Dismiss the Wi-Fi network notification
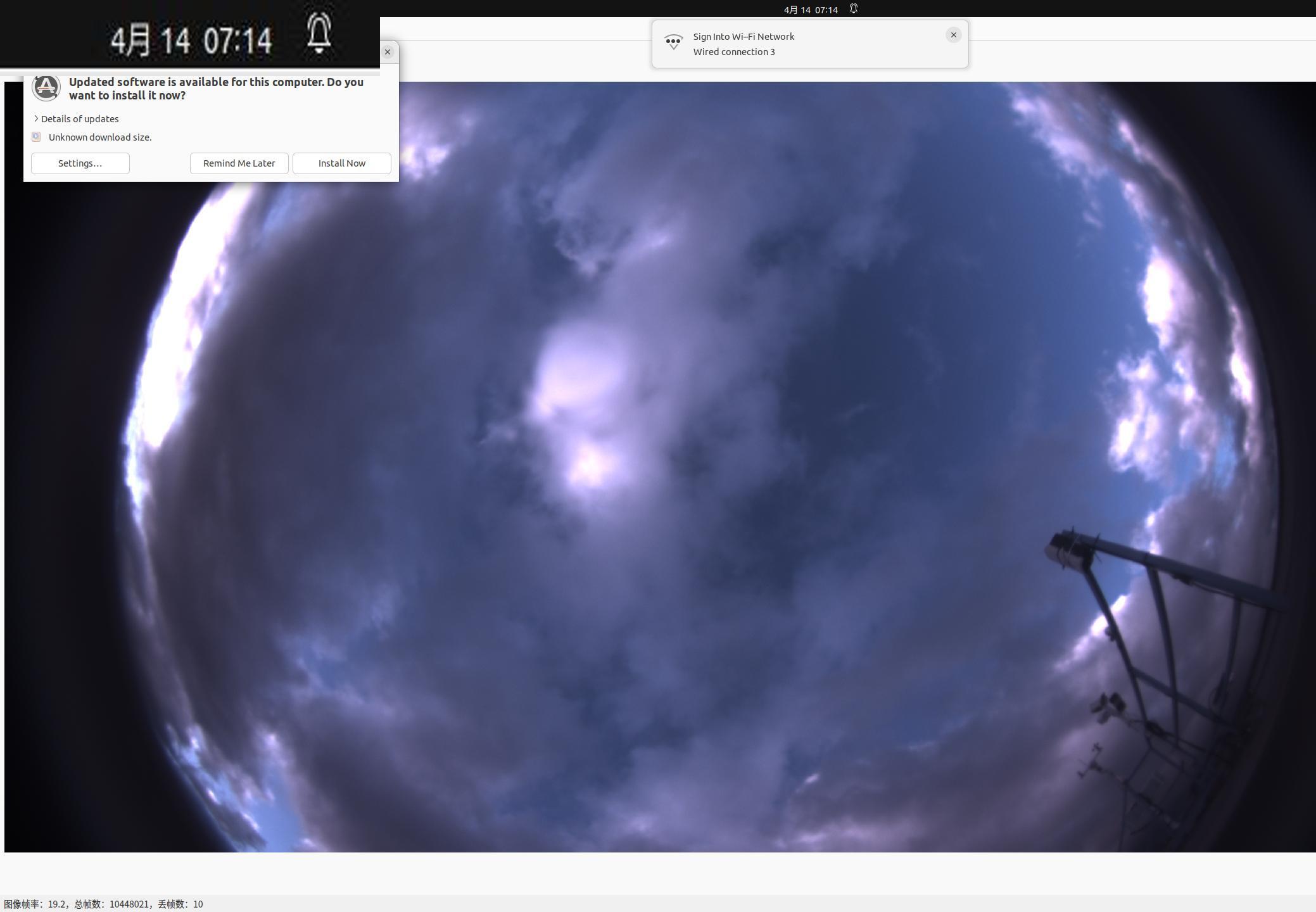The width and height of the screenshot is (1316, 912). (953, 35)
